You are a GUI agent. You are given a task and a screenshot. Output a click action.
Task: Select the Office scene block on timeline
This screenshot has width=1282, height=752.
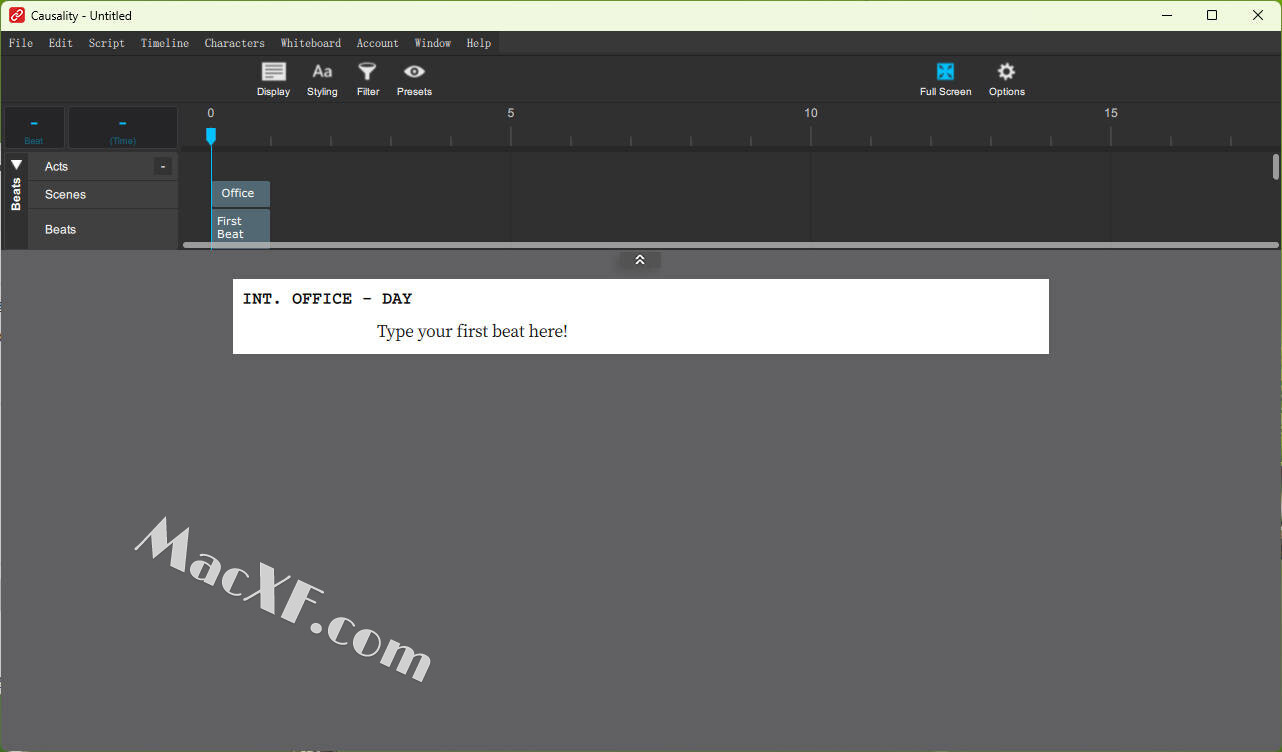pos(240,193)
